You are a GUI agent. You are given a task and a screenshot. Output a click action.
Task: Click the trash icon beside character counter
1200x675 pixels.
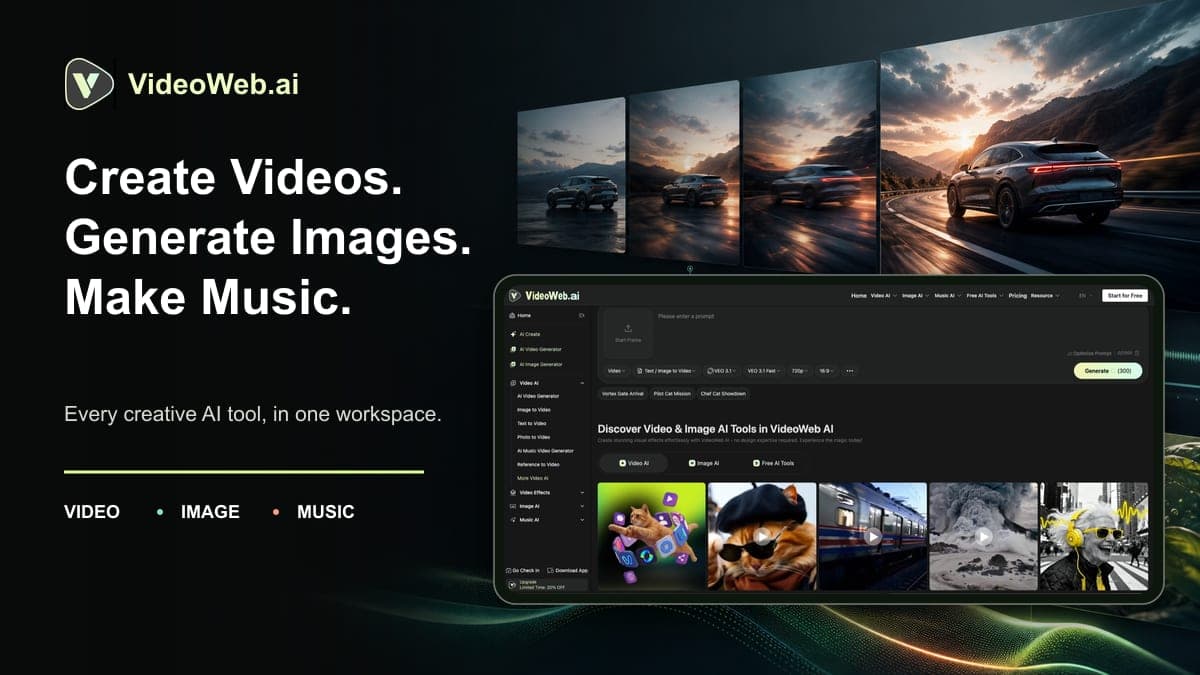click(1137, 353)
